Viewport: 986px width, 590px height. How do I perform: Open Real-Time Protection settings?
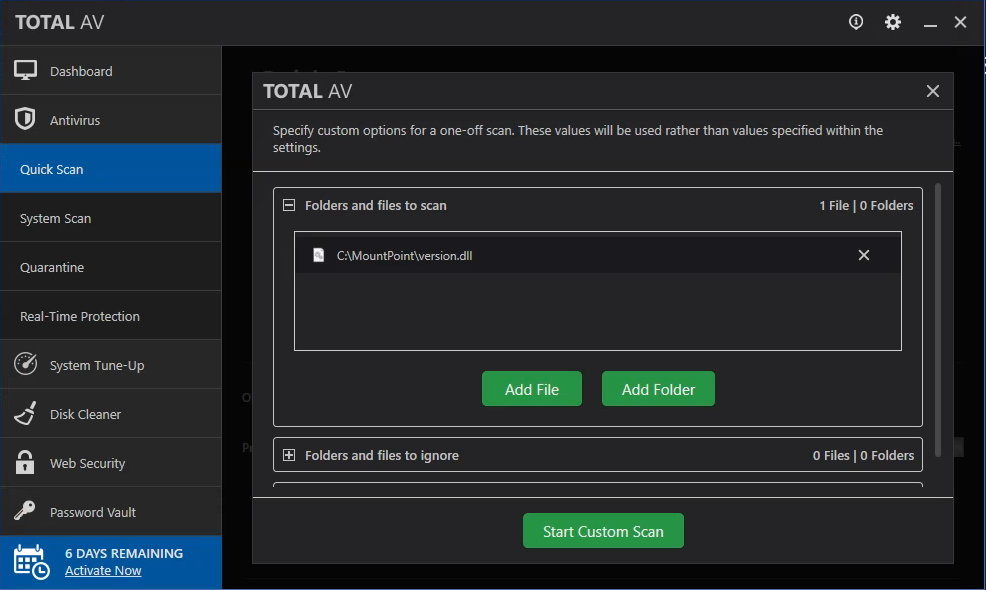111,316
